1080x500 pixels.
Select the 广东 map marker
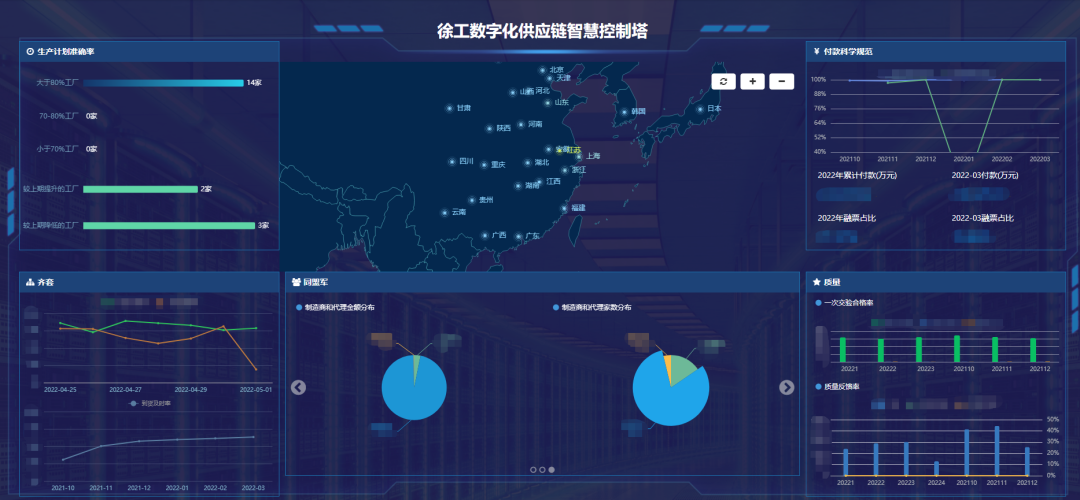[x=518, y=236]
